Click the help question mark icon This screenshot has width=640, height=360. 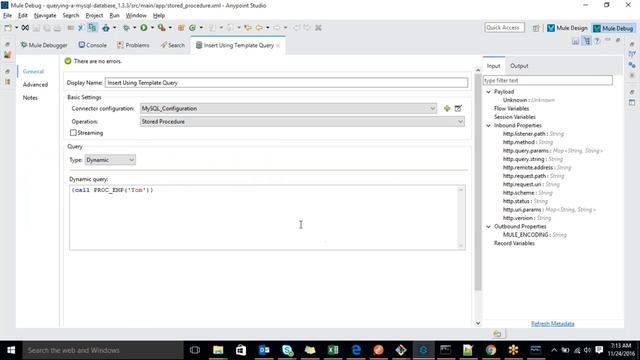pos(597,41)
